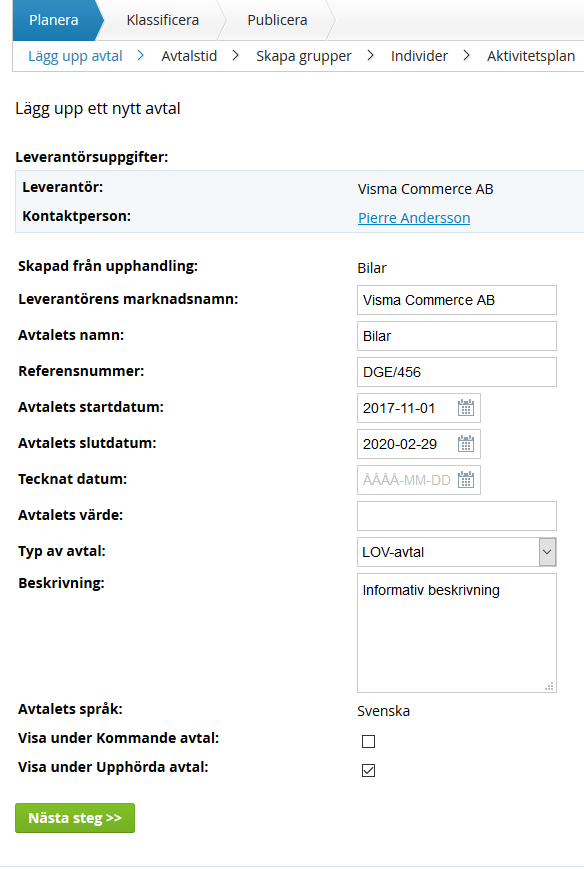Select the Planera tab
The image size is (584, 869).
(54, 20)
